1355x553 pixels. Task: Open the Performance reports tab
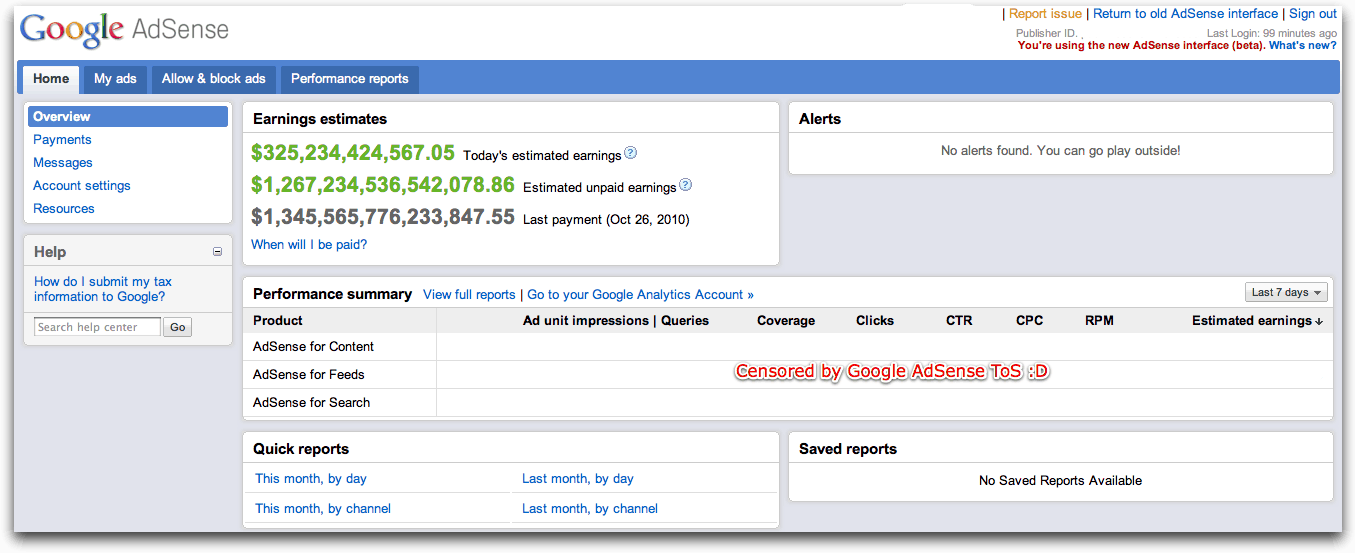(x=350, y=79)
